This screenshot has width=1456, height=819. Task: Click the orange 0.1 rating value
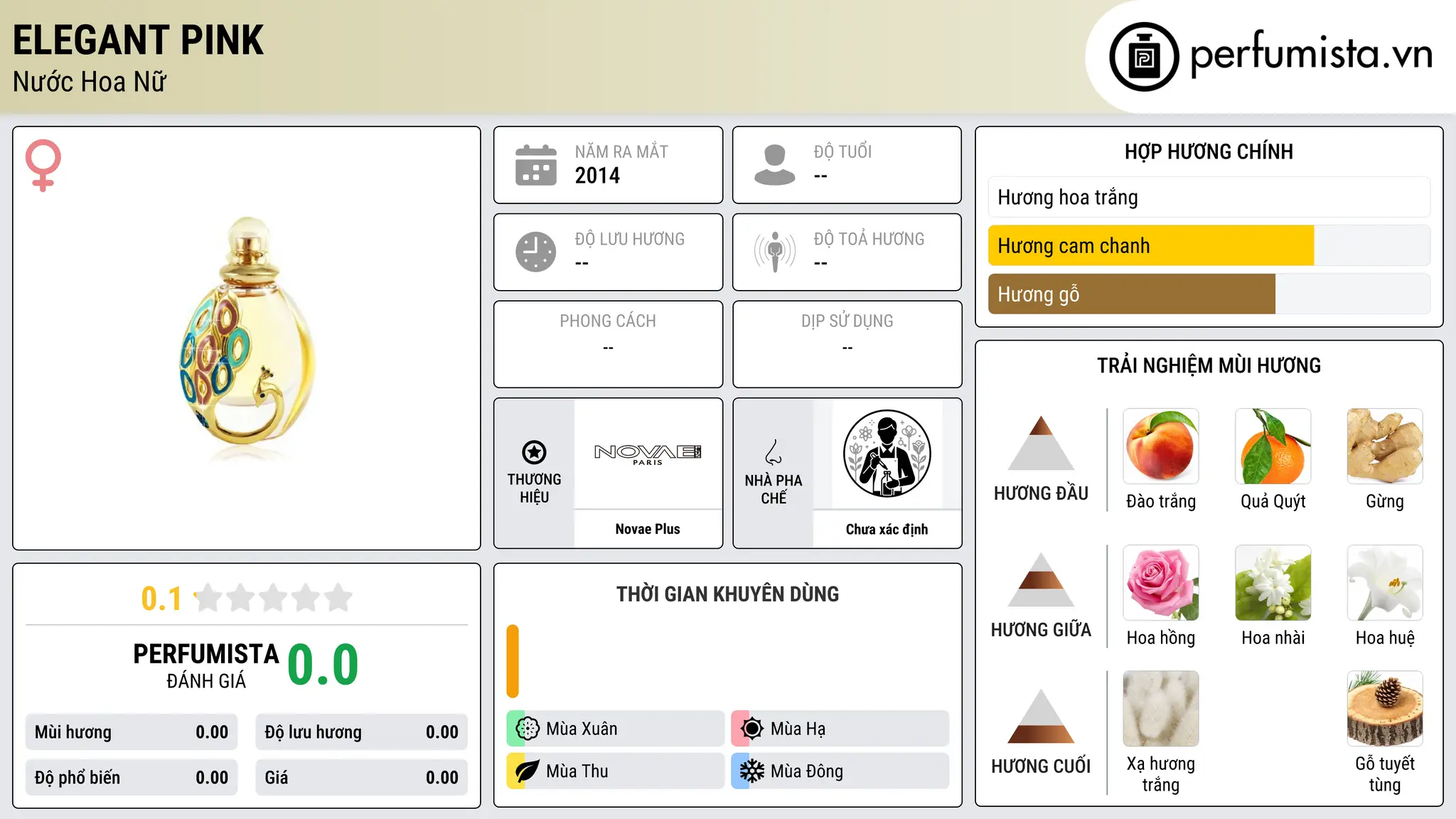click(161, 599)
